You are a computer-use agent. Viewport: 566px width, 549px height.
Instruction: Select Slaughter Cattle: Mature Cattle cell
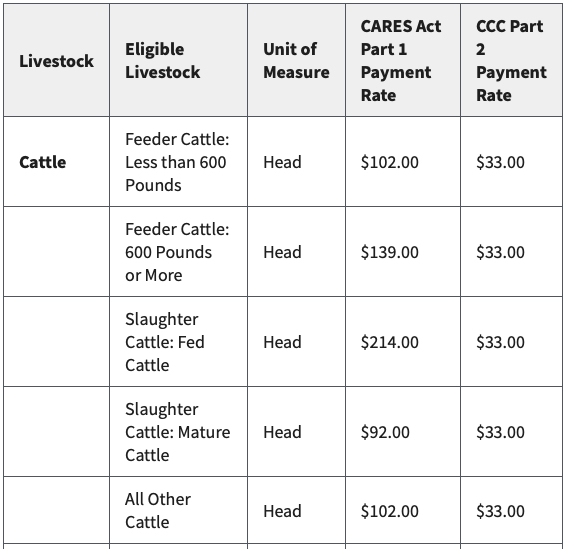(x=178, y=432)
